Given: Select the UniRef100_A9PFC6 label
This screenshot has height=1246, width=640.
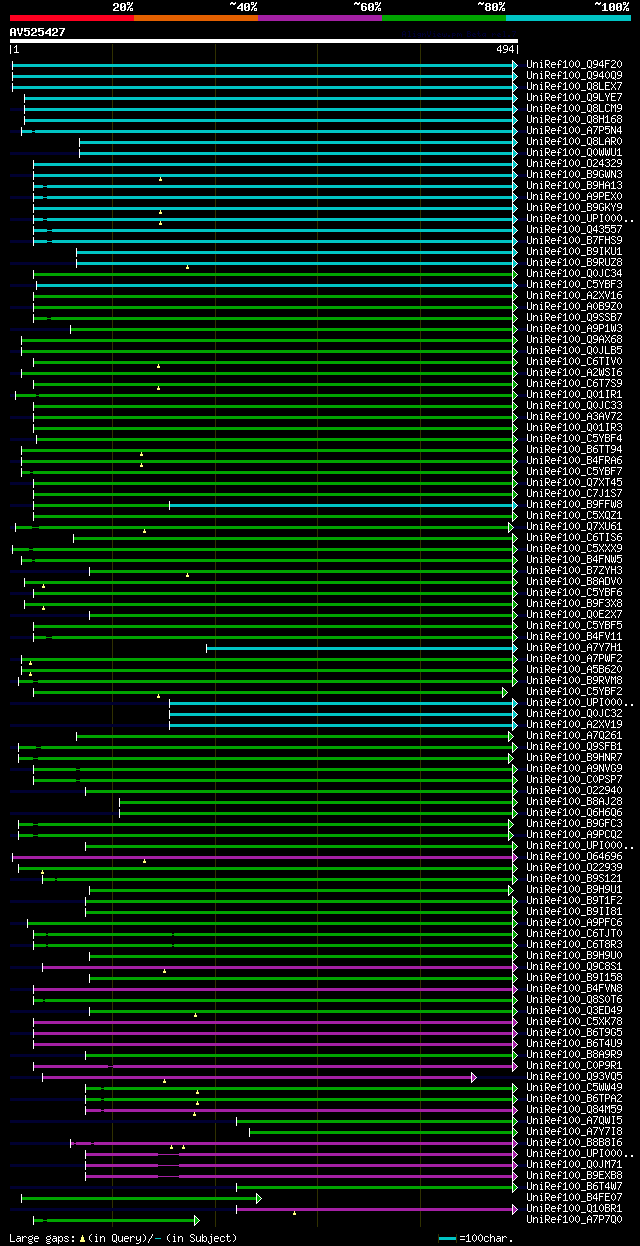Looking at the screenshot, I should pos(574,922).
